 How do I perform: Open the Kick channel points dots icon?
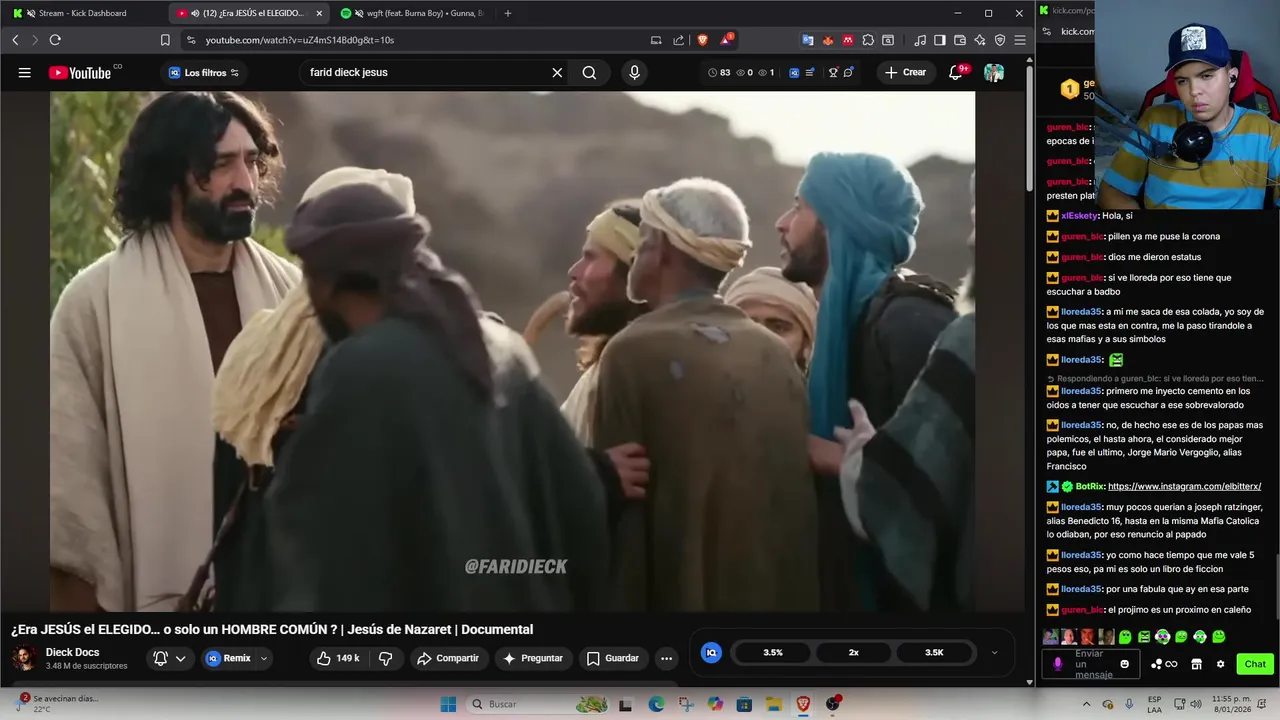[x=1164, y=664]
